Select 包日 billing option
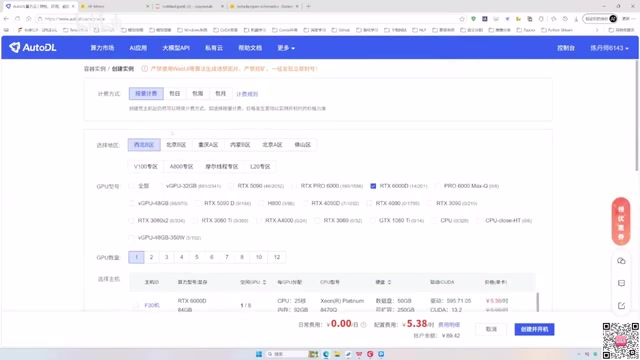Screen dimensions: 640x360 [x=175, y=93]
